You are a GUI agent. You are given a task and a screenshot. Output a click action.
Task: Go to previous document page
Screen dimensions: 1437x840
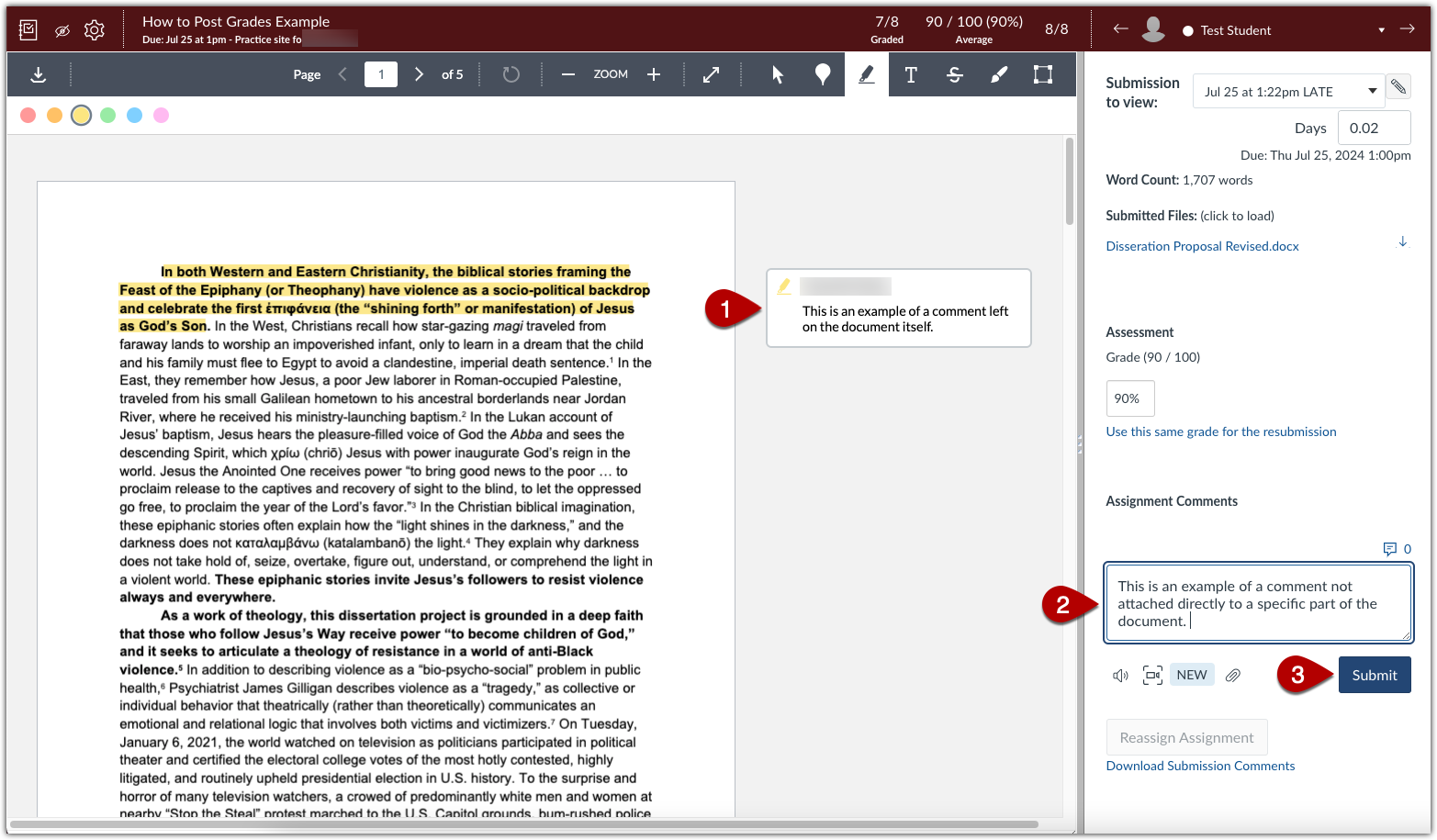[342, 74]
